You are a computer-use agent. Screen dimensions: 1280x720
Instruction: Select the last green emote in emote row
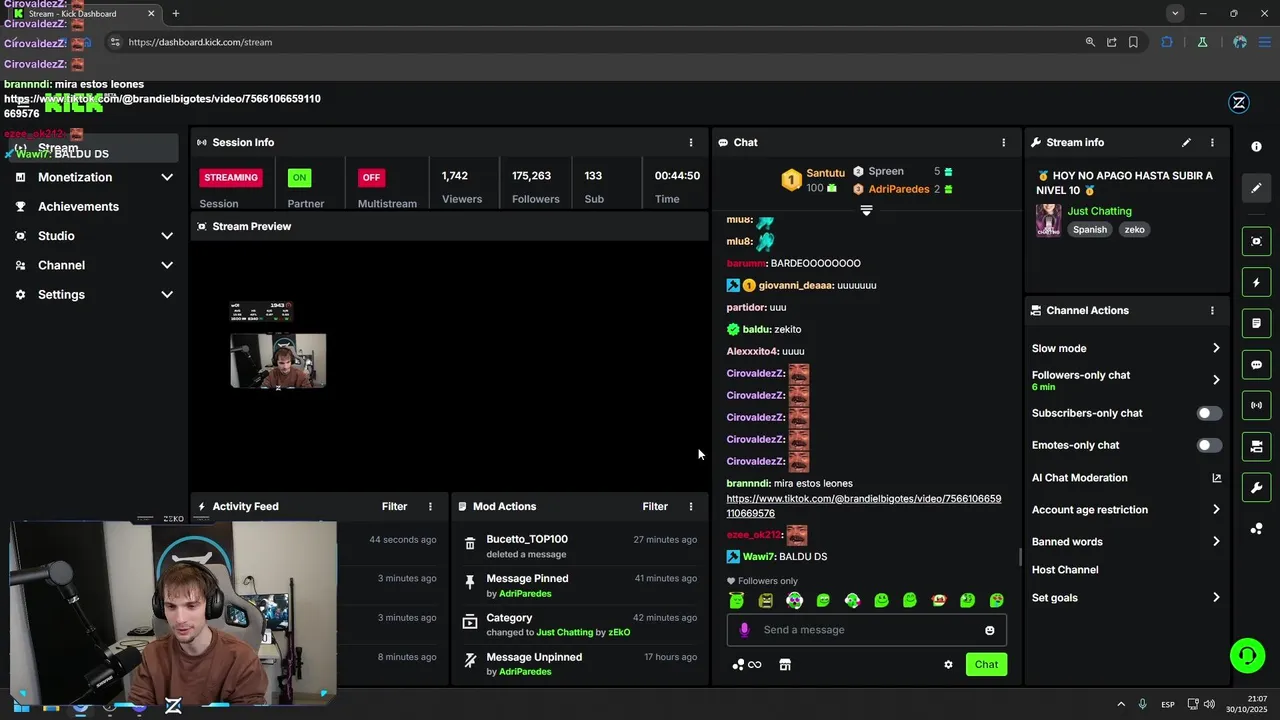click(997, 601)
